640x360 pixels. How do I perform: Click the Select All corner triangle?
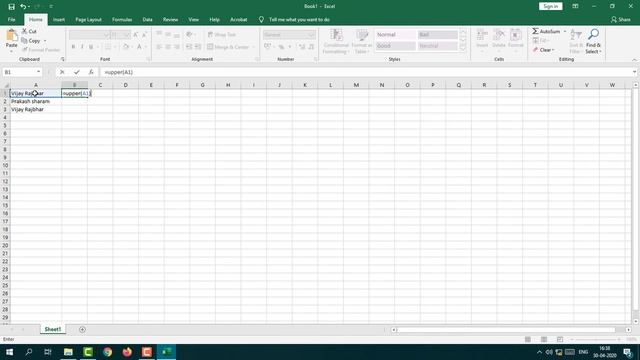pos(6,85)
